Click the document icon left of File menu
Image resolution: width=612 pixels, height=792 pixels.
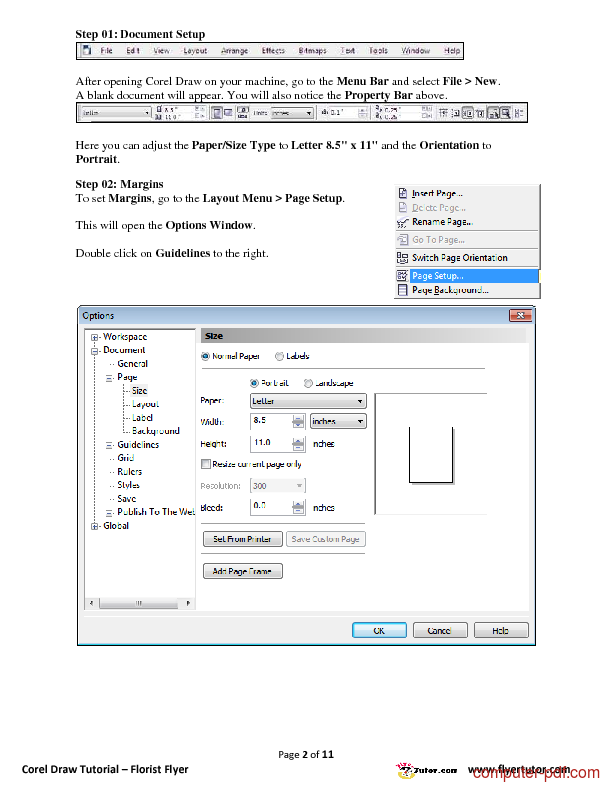87,51
